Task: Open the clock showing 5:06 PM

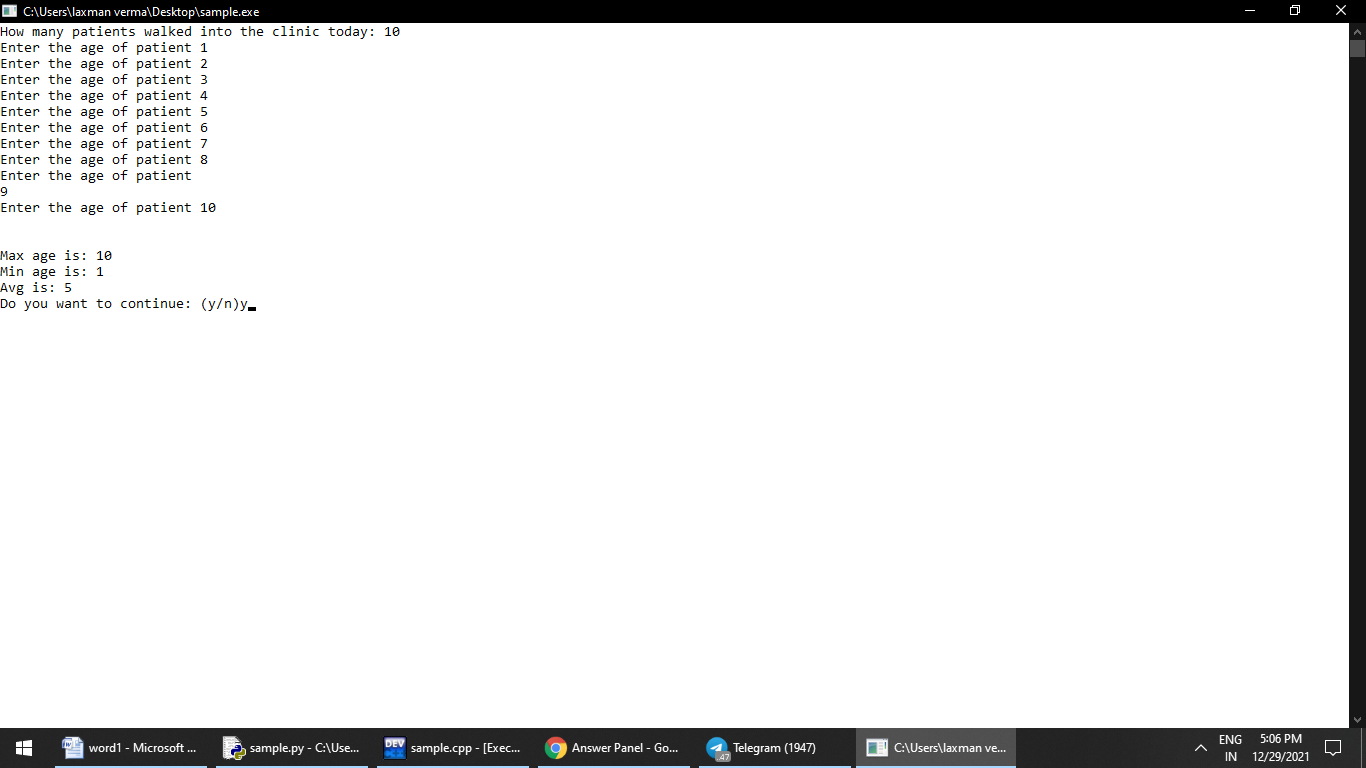Action: (x=1281, y=748)
